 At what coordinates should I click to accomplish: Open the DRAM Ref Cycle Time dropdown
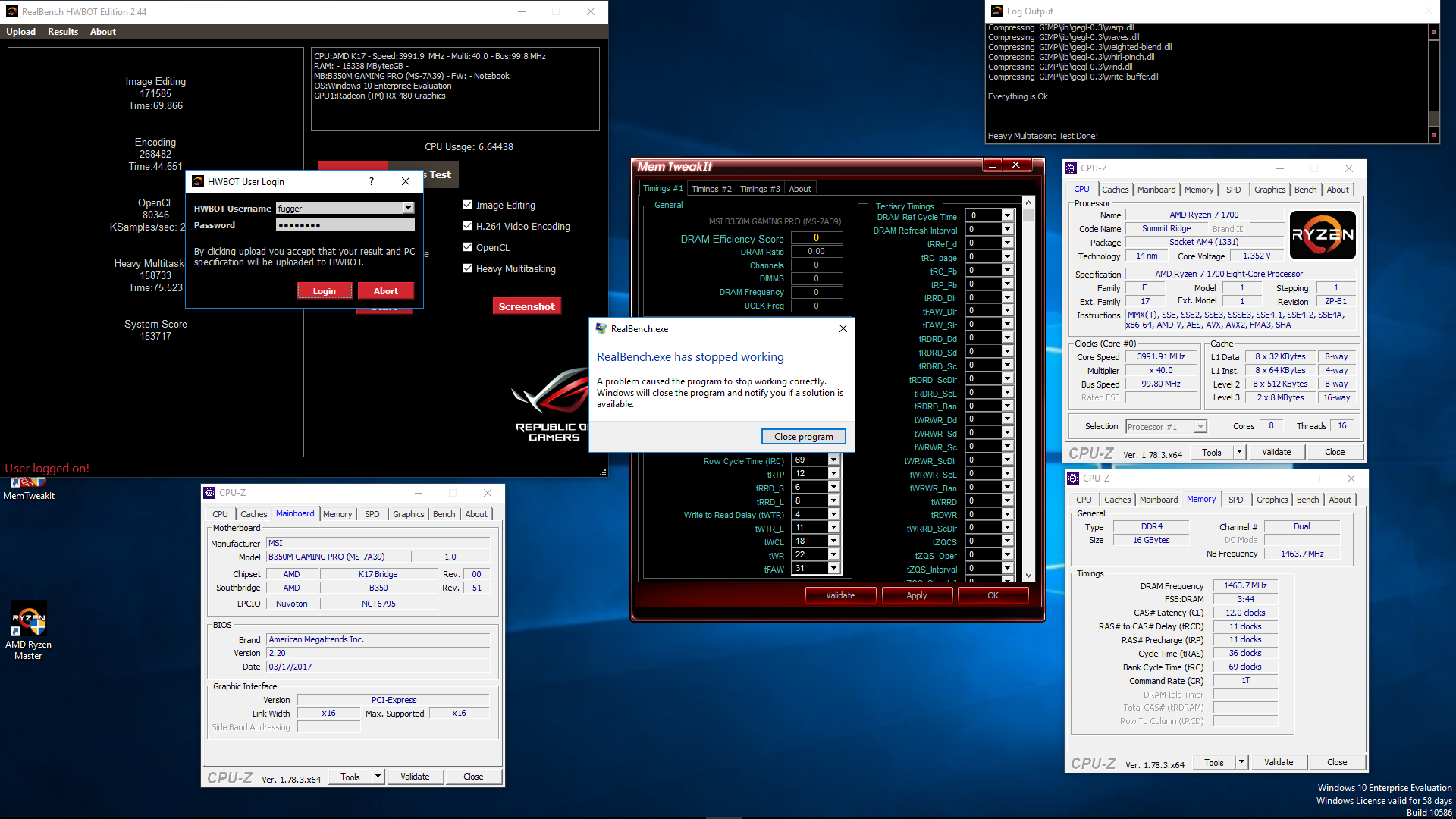(x=1007, y=216)
